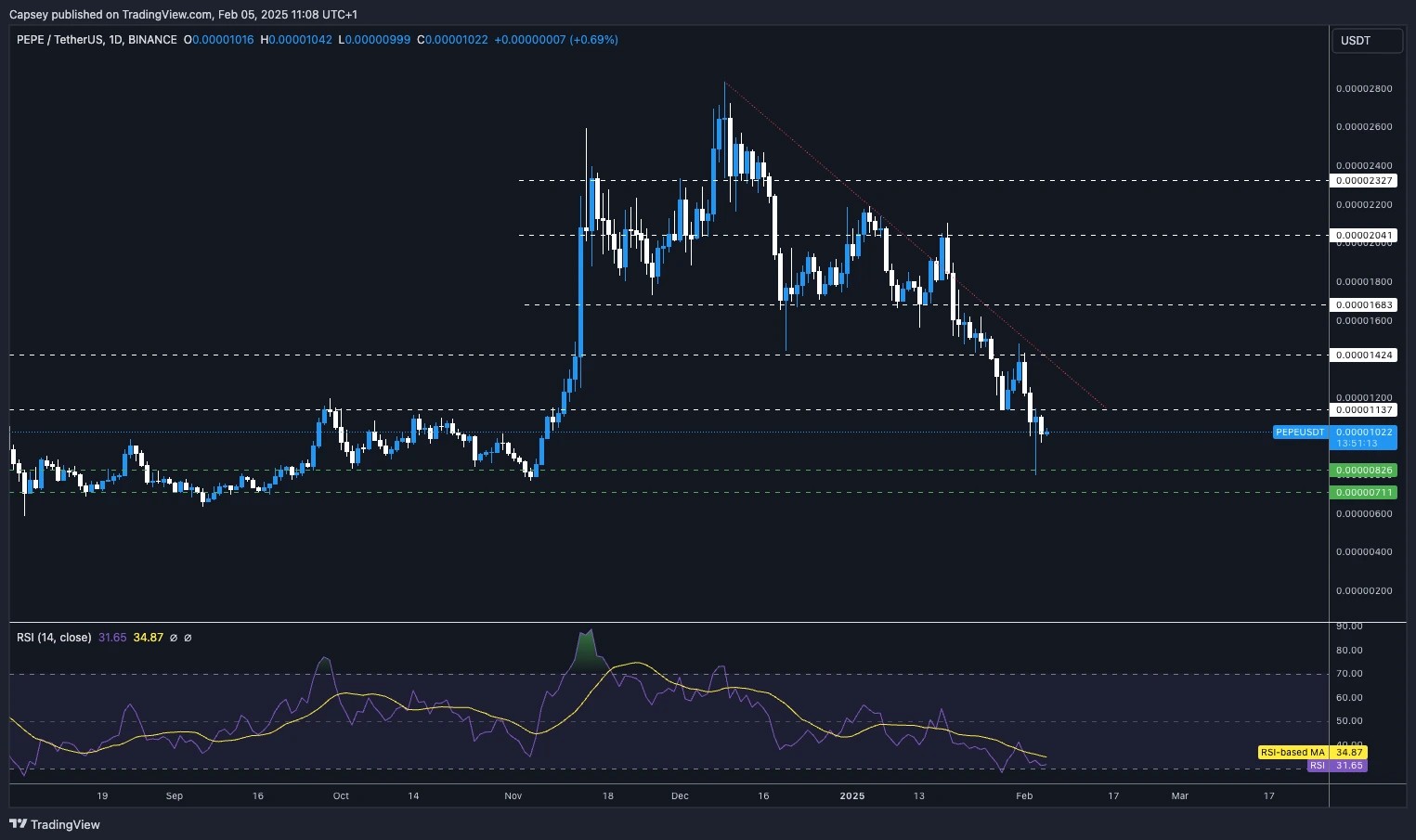Screen dimensions: 1416x840
Task: Select the BINANCE exchange label
Action: pyautogui.click(x=153, y=40)
